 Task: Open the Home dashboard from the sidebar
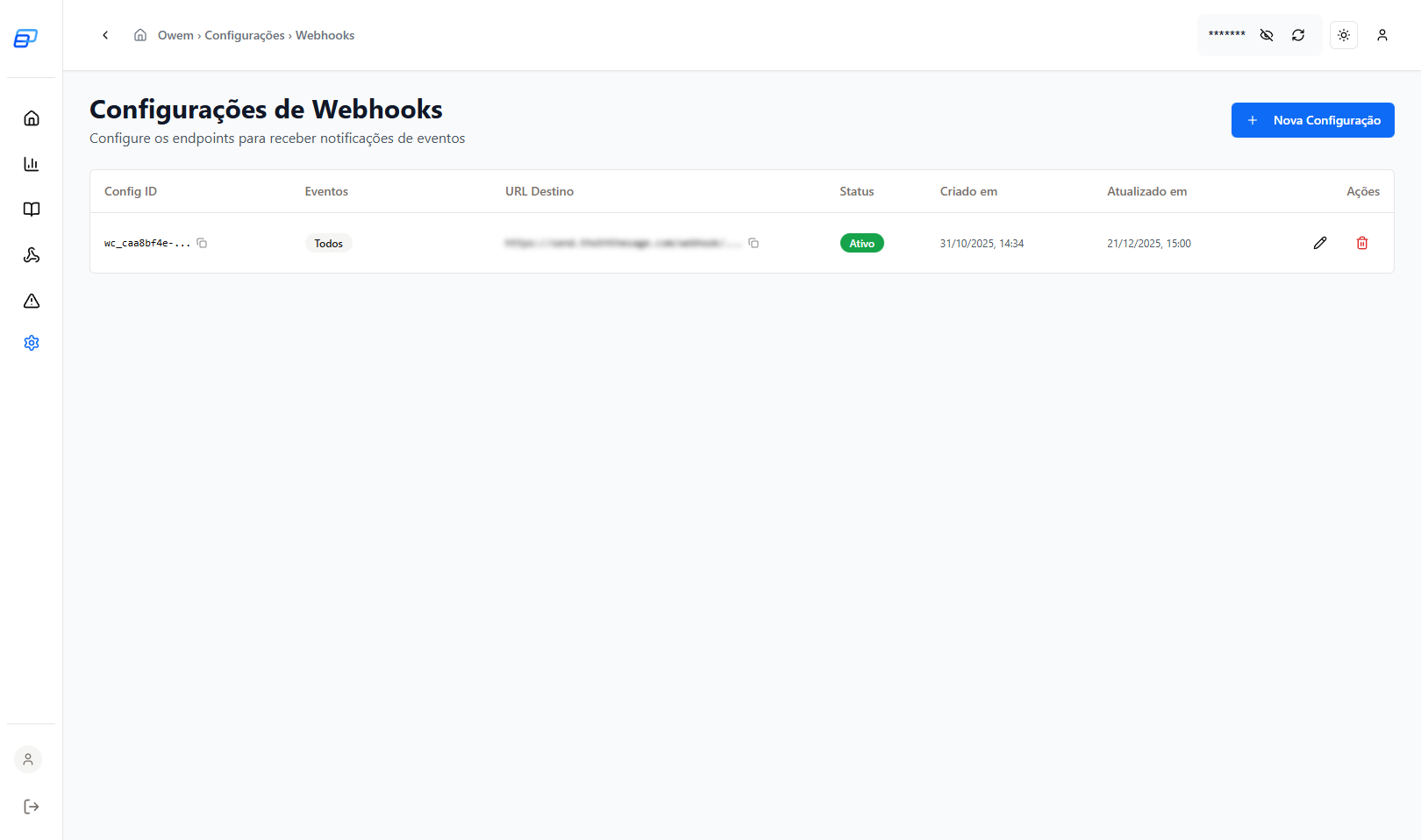32,117
